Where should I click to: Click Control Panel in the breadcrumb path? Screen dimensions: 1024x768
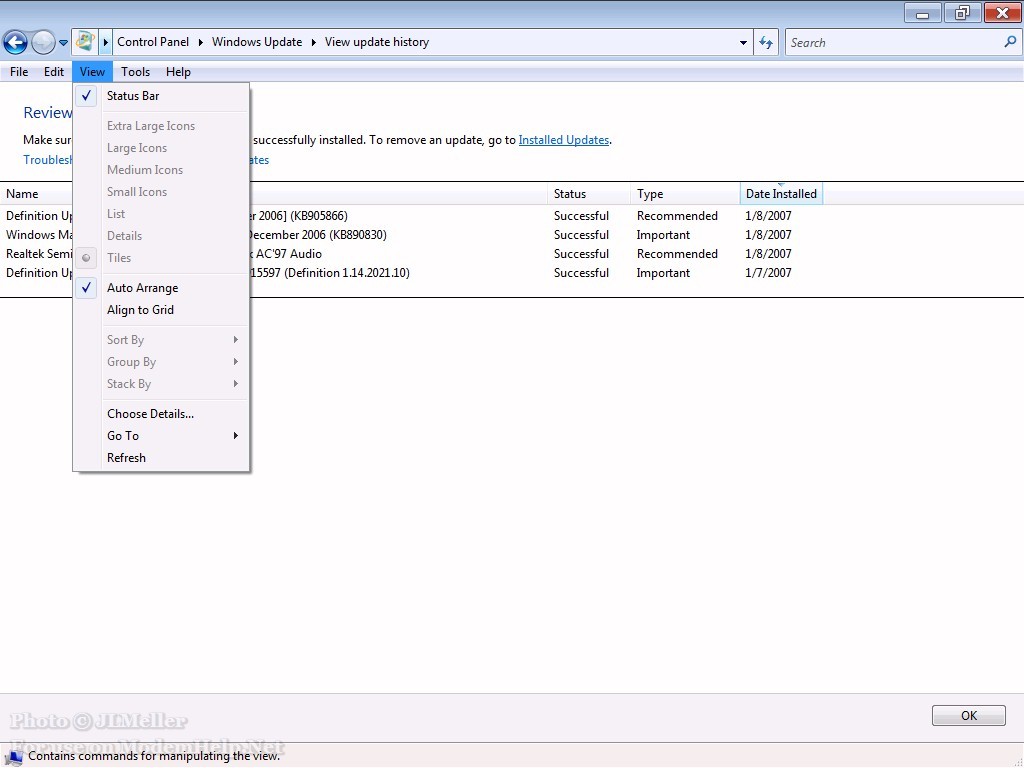(152, 42)
